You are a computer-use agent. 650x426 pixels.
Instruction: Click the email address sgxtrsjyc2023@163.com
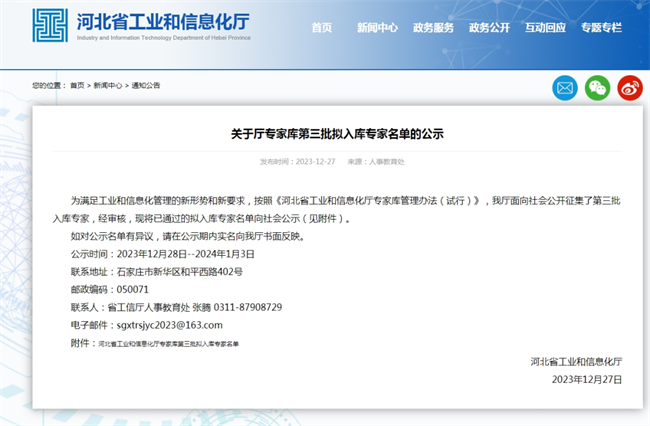(169, 325)
